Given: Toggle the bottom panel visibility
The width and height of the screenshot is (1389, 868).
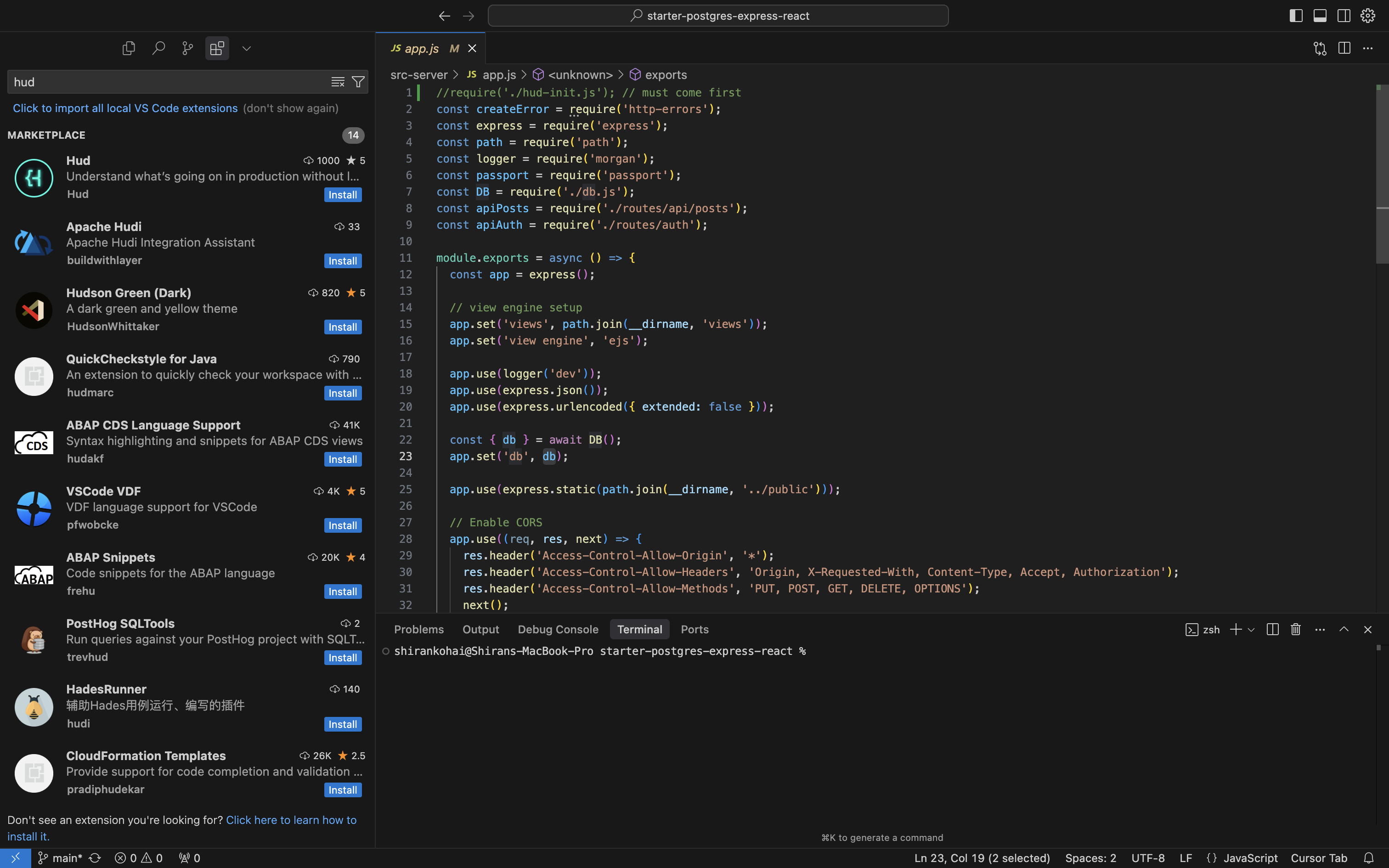Looking at the screenshot, I should point(1320,16).
